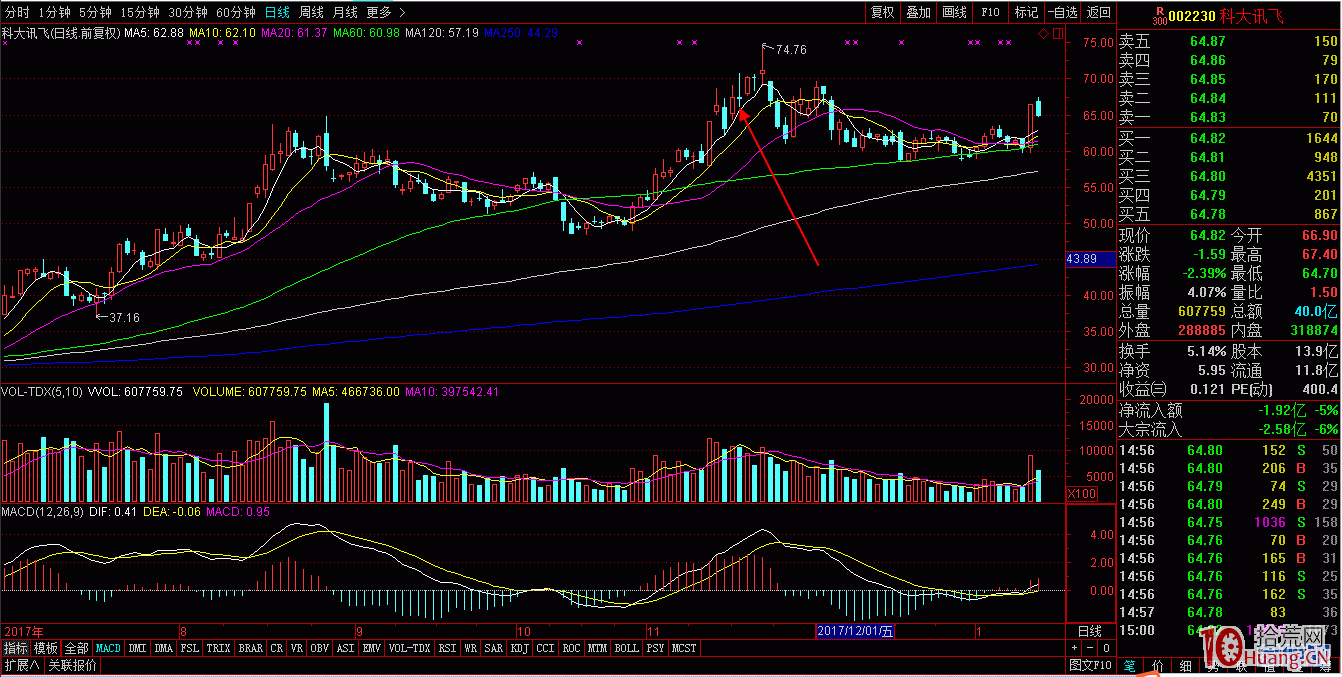Select the 1分钟 period
1342x677 pixels.
55,12
